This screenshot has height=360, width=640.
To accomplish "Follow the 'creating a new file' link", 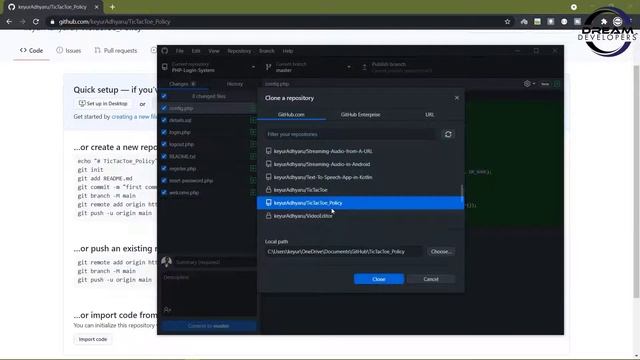I will point(134,117).
